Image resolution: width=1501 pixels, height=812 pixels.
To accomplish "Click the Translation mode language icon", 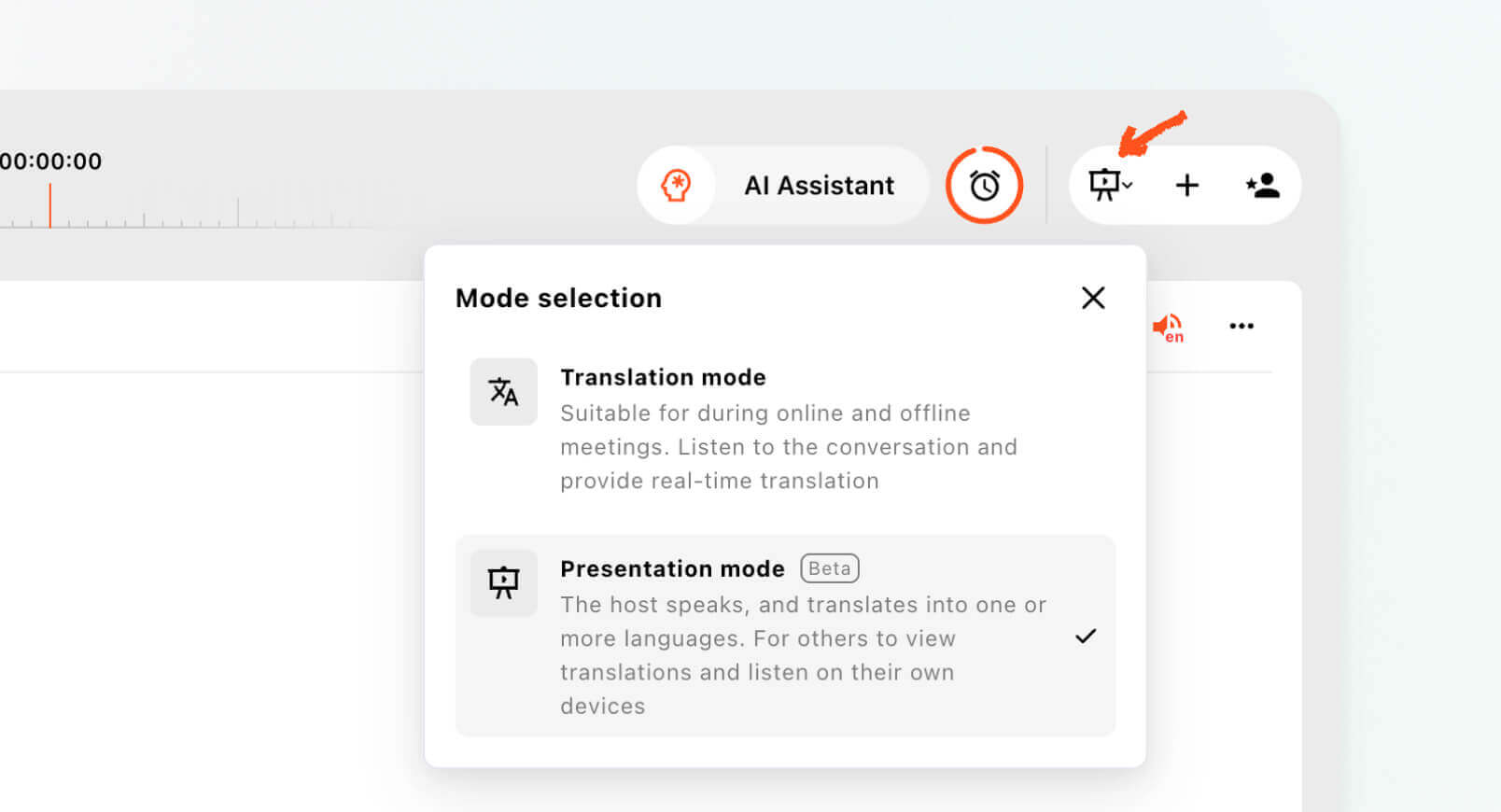I will click(503, 392).
